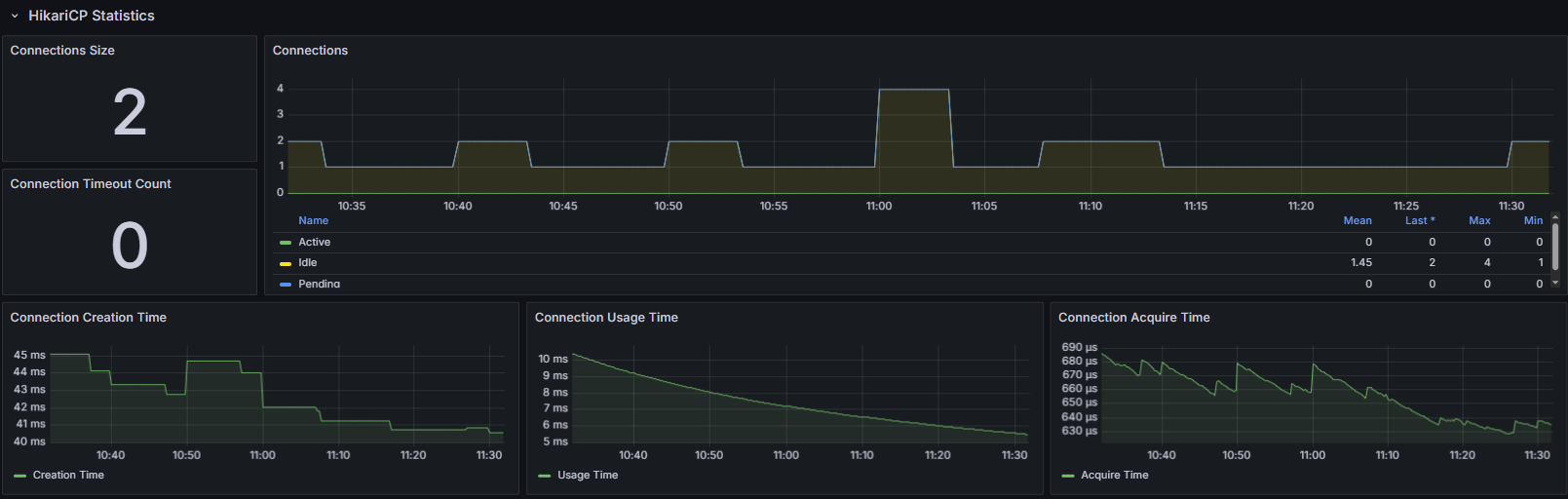
Task: Click the green Active series color icon
Action: [x=286, y=243]
